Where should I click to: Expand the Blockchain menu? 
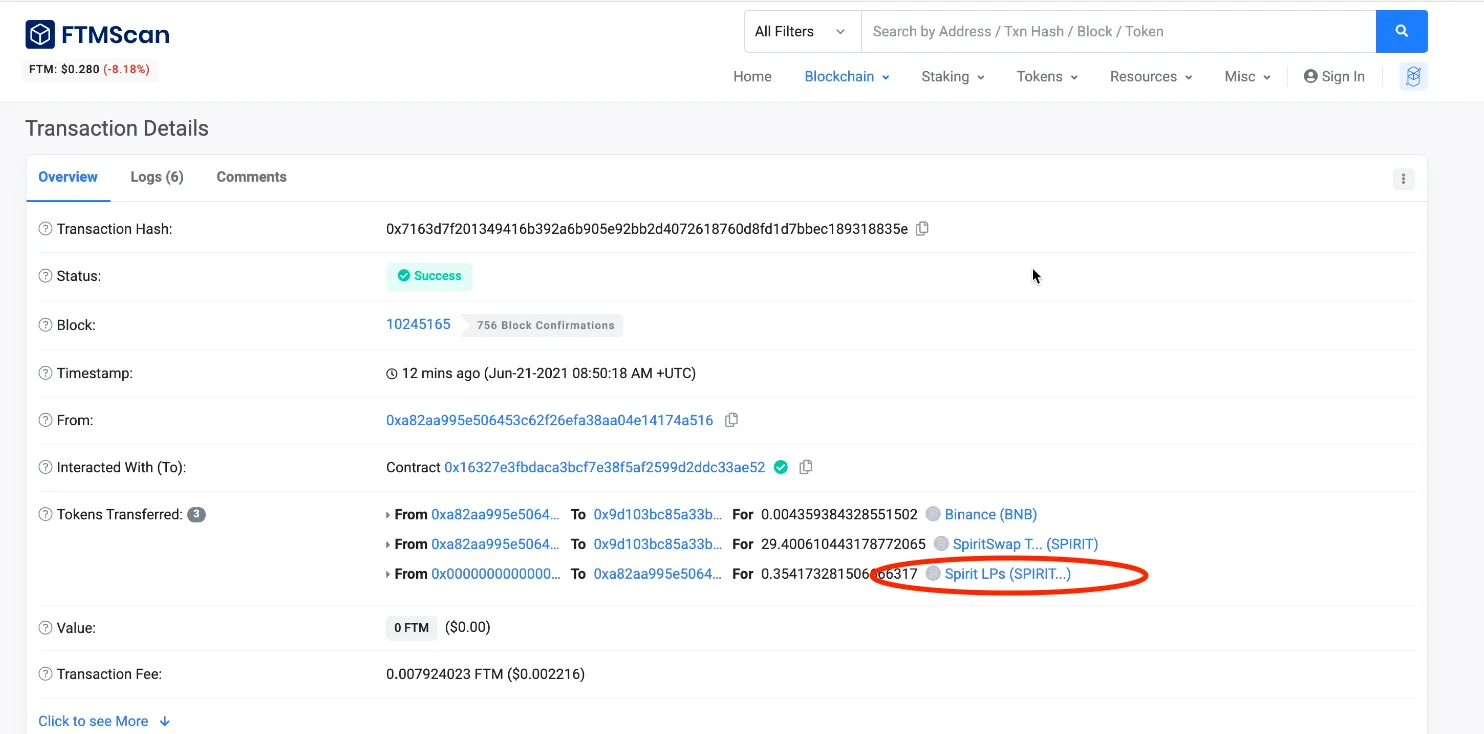click(847, 76)
